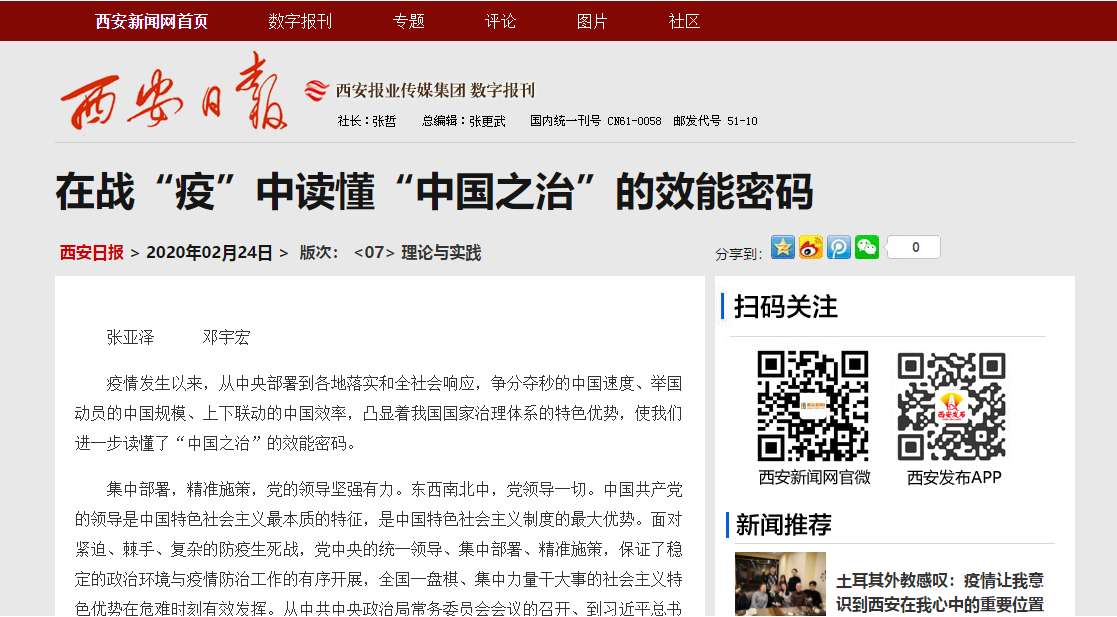Share article to Sina Weibo
The height and width of the screenshot is (617, 1117).
[x=811, y=247]
